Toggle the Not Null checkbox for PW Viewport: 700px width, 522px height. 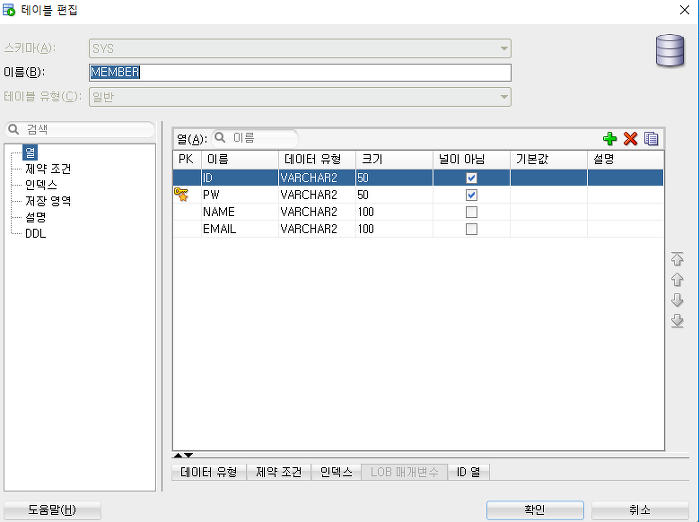(471, 195)
